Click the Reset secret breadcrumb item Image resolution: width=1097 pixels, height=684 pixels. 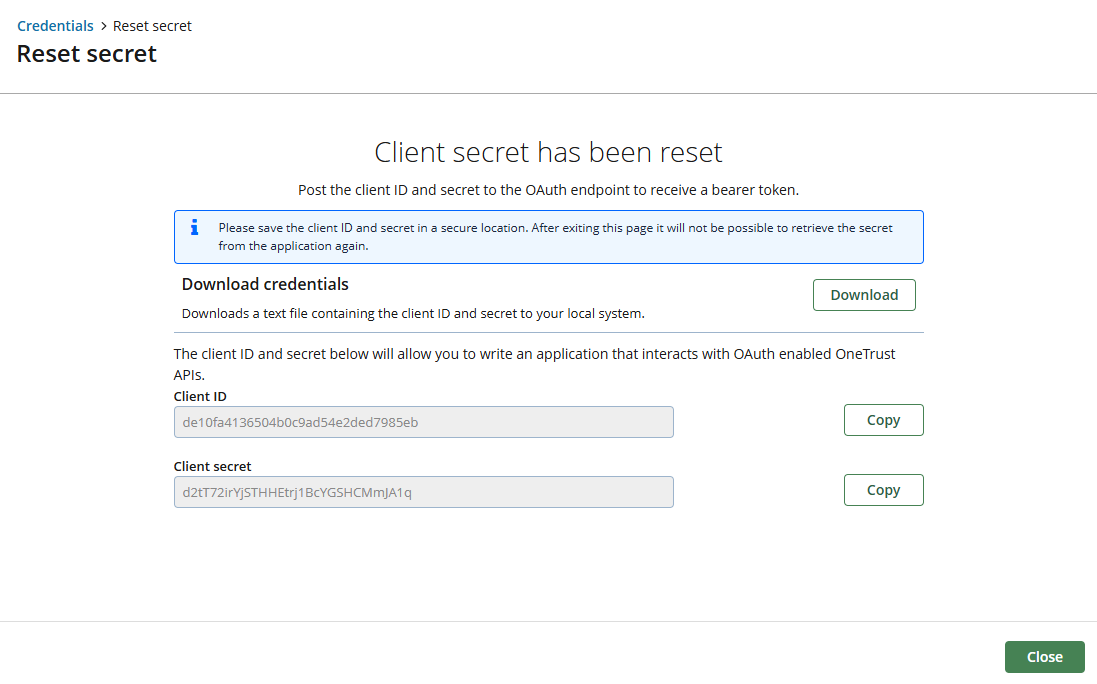click(152, 25)
